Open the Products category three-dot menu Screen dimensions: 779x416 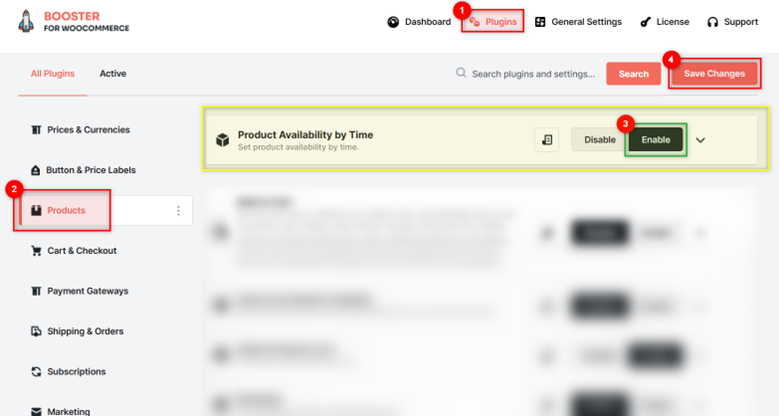pos(178,211)
